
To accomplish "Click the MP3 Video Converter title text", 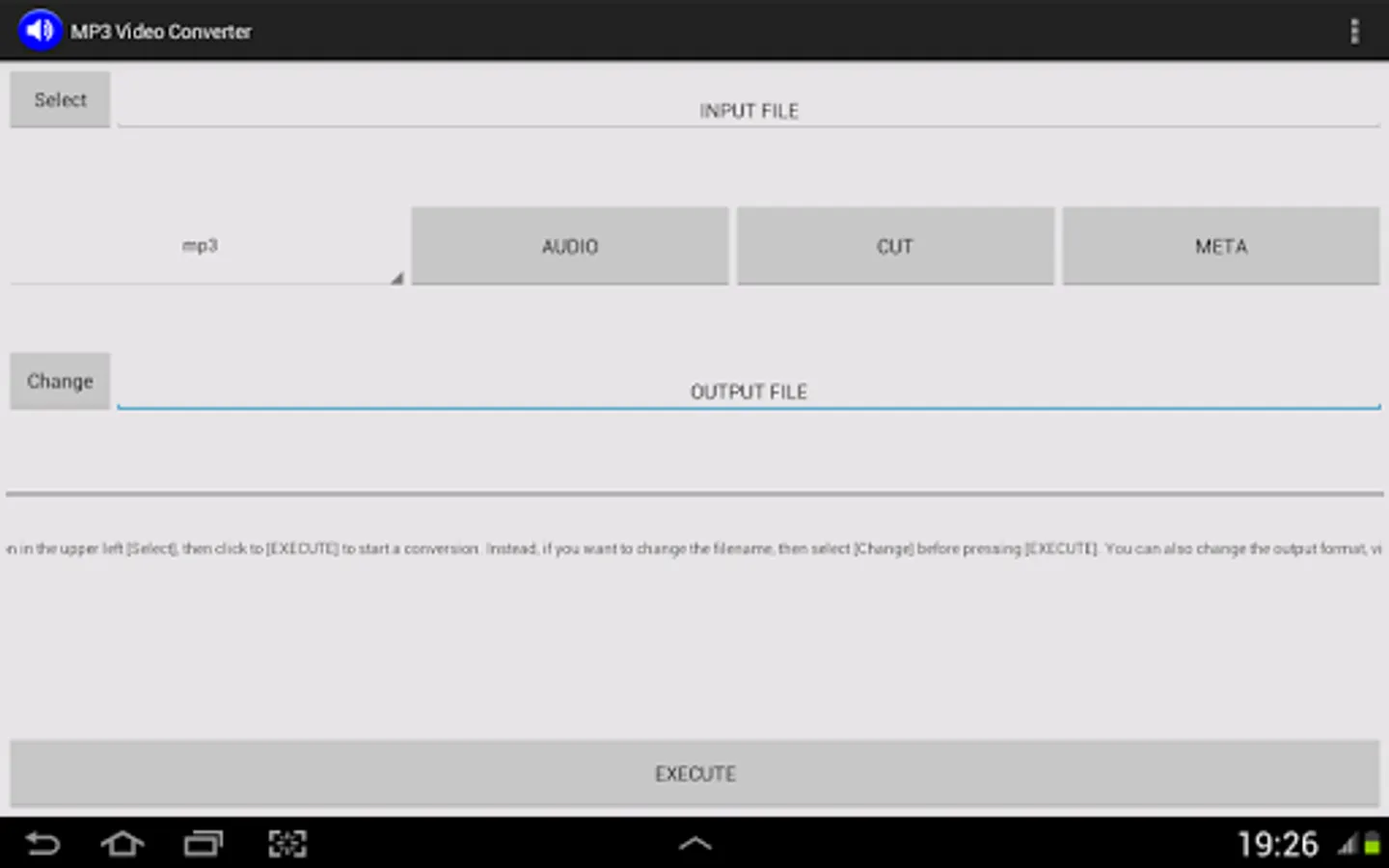I will 161,32.
